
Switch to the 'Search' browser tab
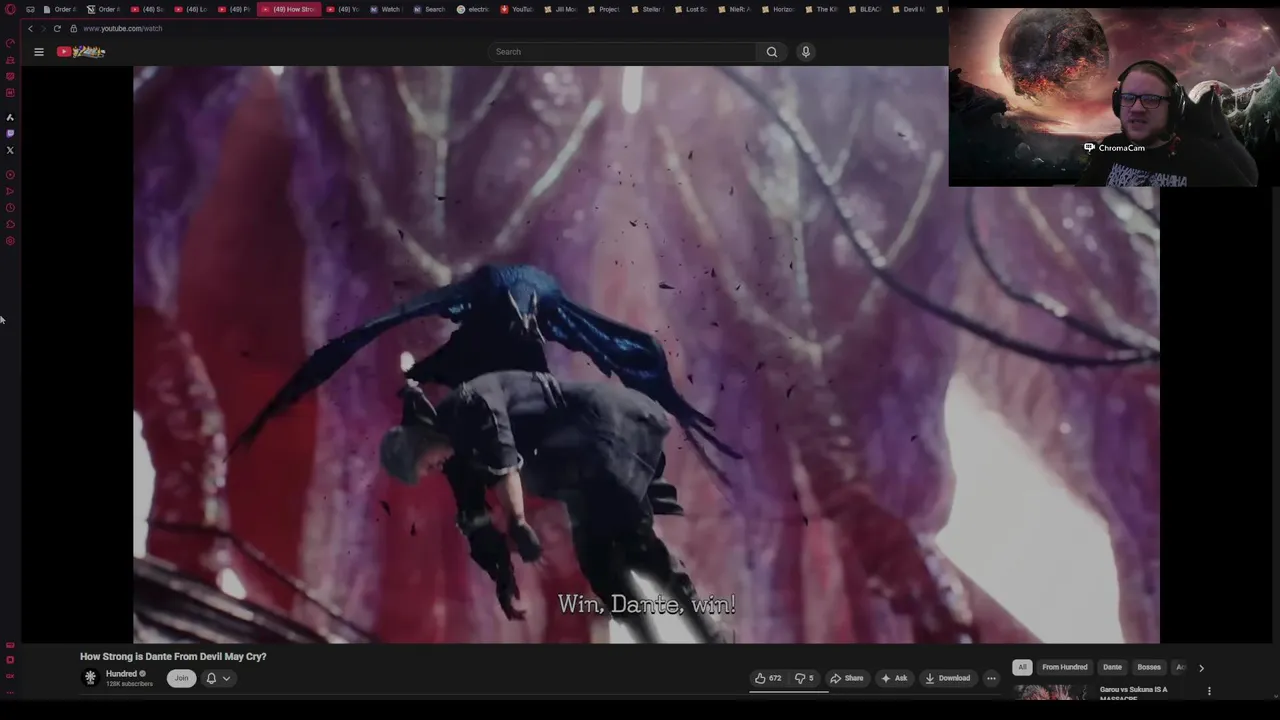(x=428, y=9)
